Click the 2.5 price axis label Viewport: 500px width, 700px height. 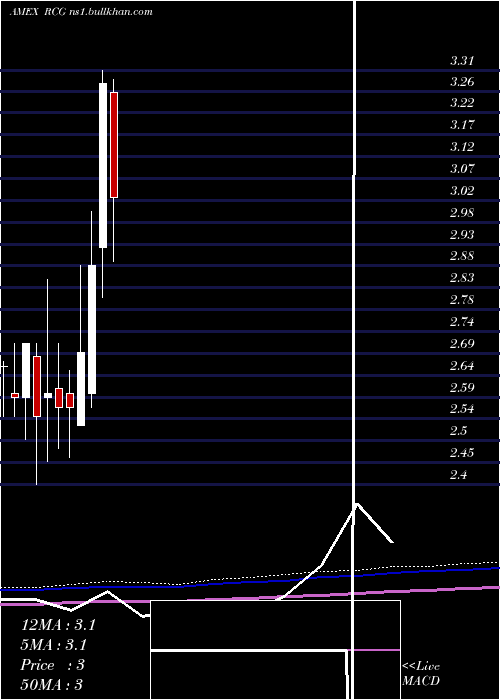tap(458, 431)
